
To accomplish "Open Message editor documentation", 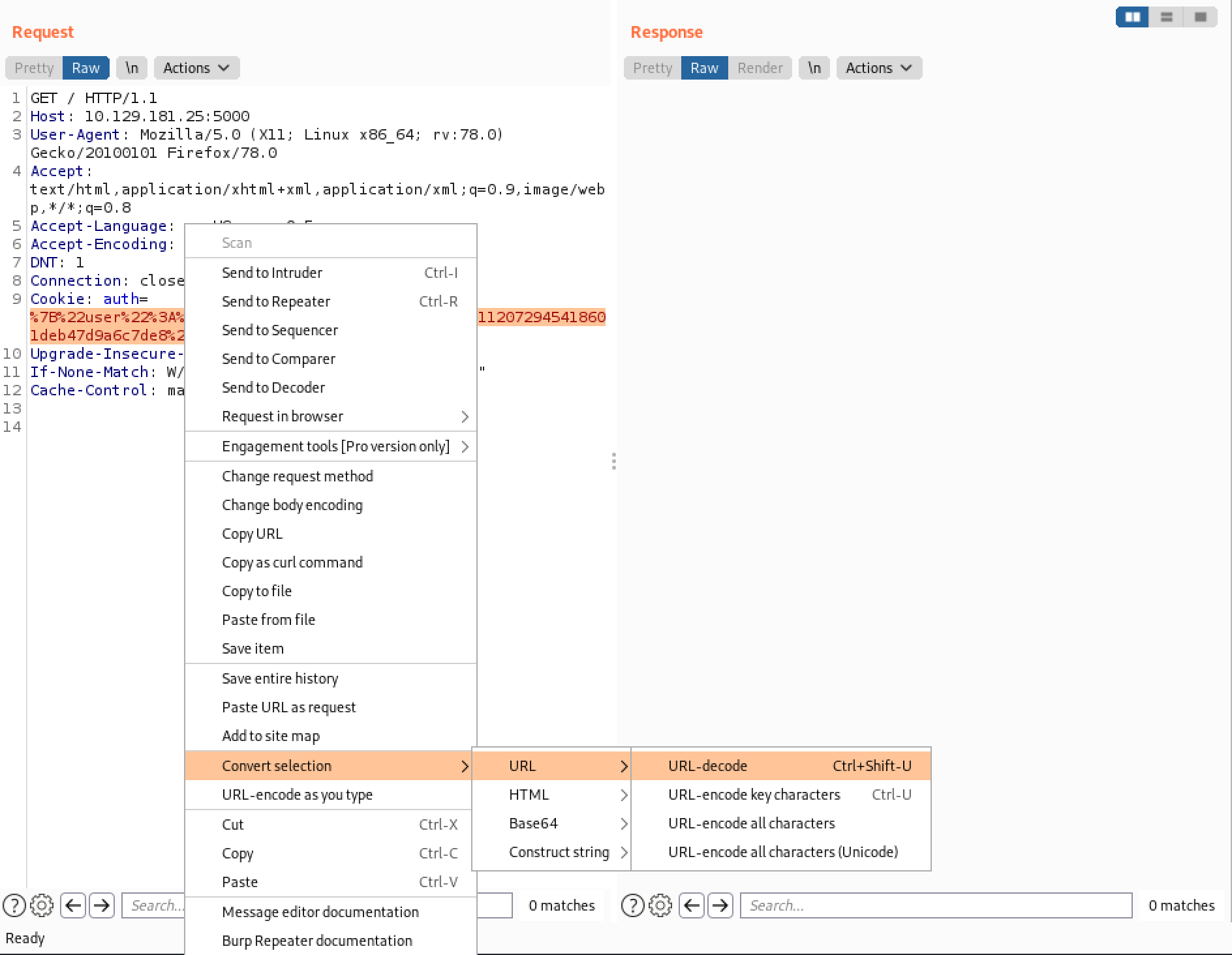I will coord(331,912).
